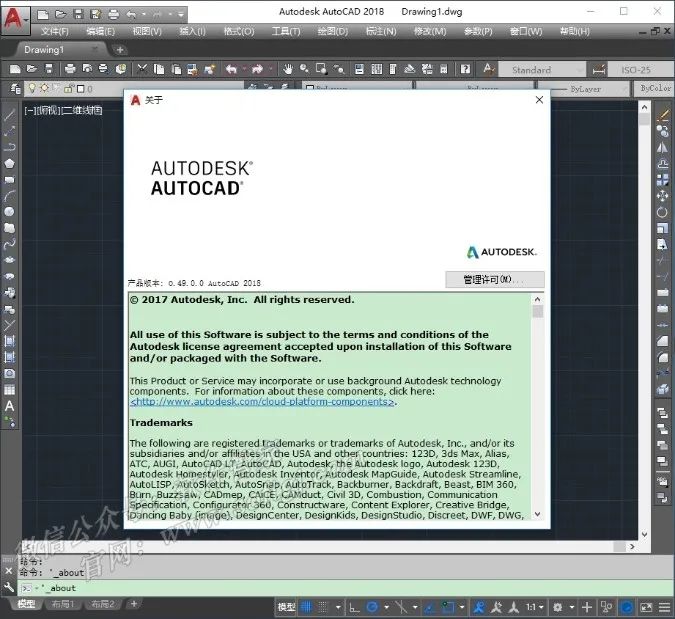675x619 pixels.
Task: Toggle ortho mode in status bar
Action: click(x=353, y=606)
